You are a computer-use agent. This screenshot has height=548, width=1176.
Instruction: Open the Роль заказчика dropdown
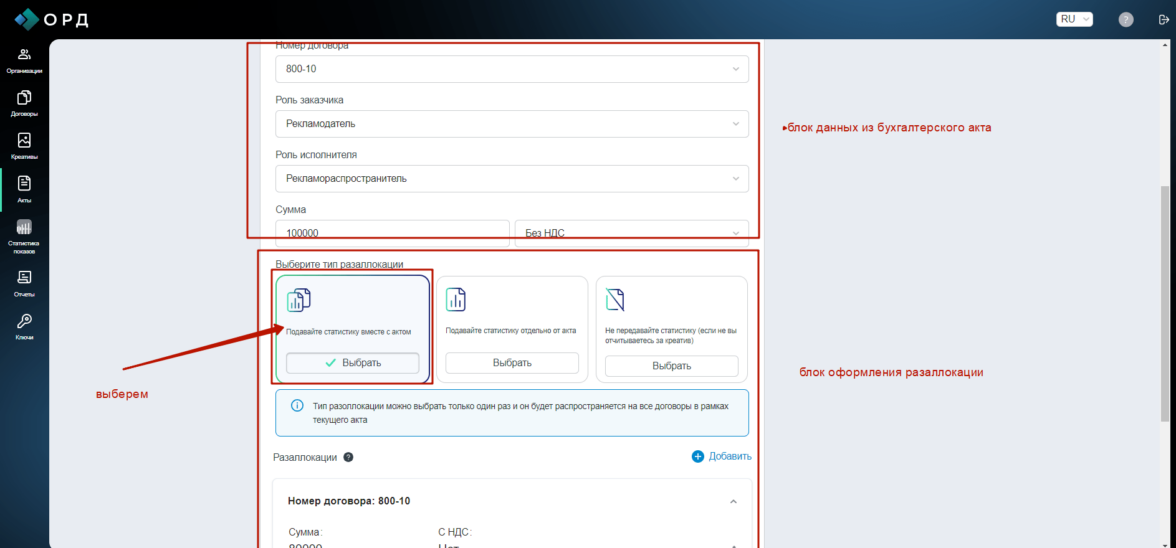pos(512,124)
